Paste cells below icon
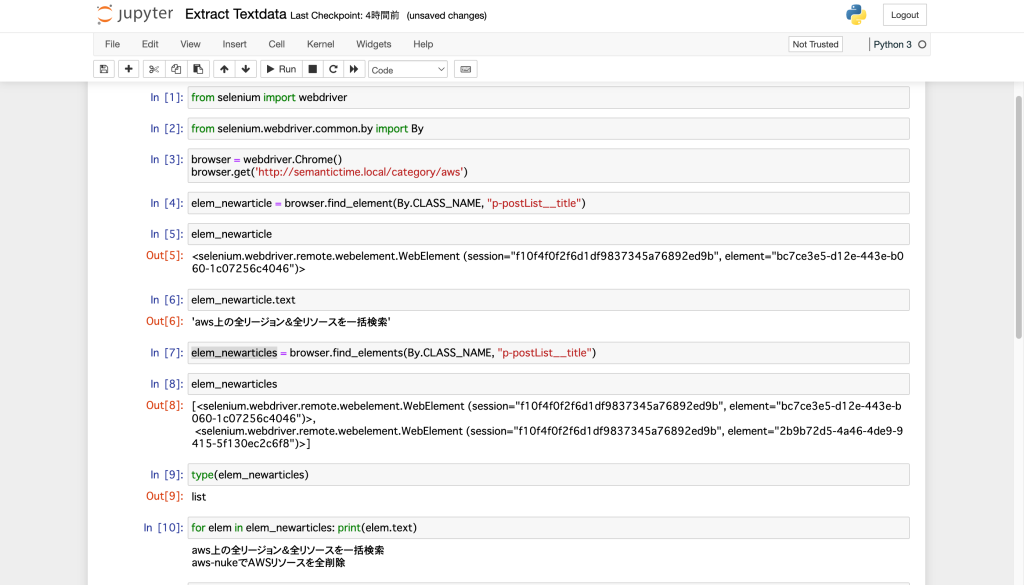 pyautogui.click(x=198, y=69)
